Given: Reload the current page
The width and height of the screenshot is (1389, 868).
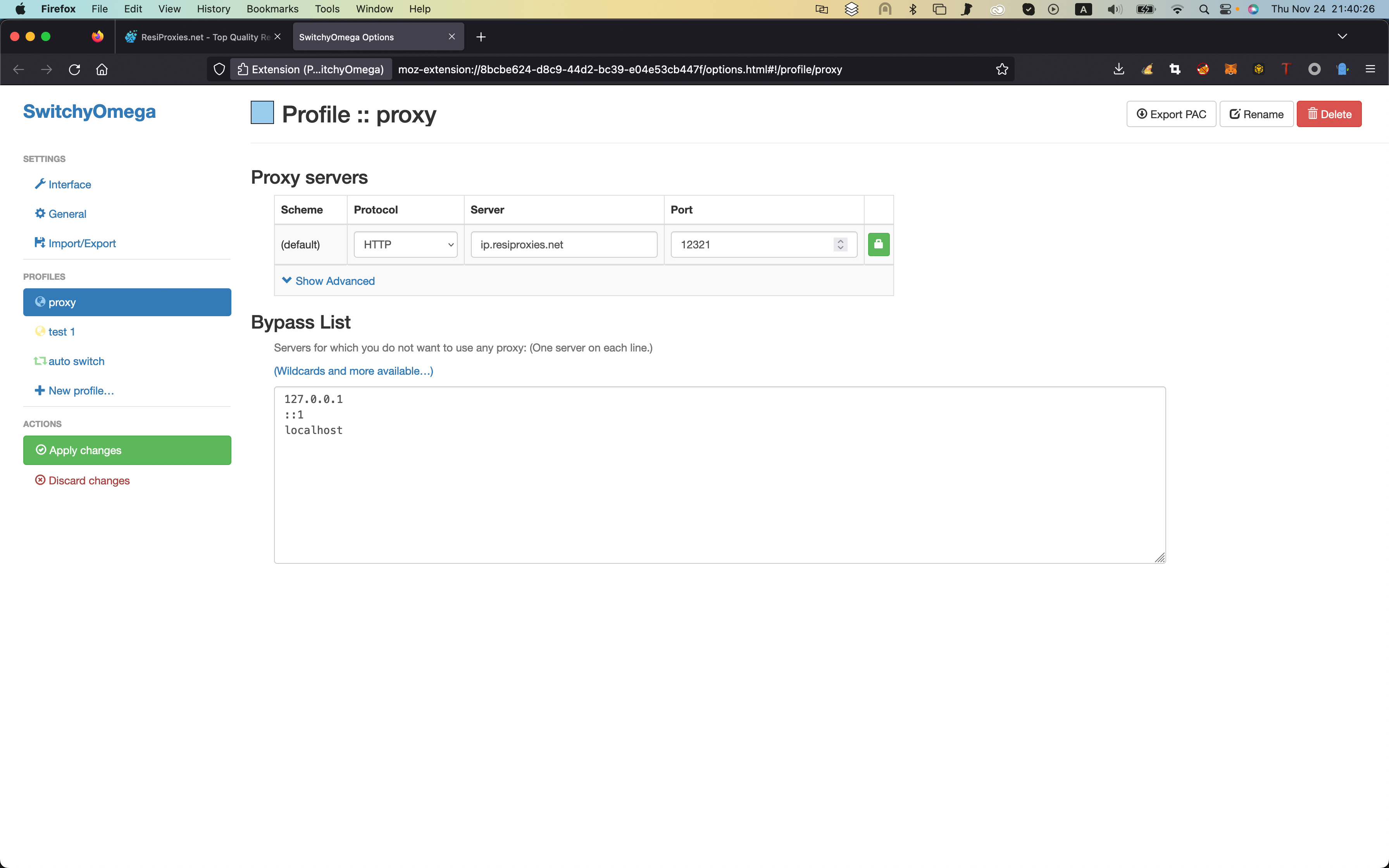Looking at the screenshot, I should [x=75, y=69].
